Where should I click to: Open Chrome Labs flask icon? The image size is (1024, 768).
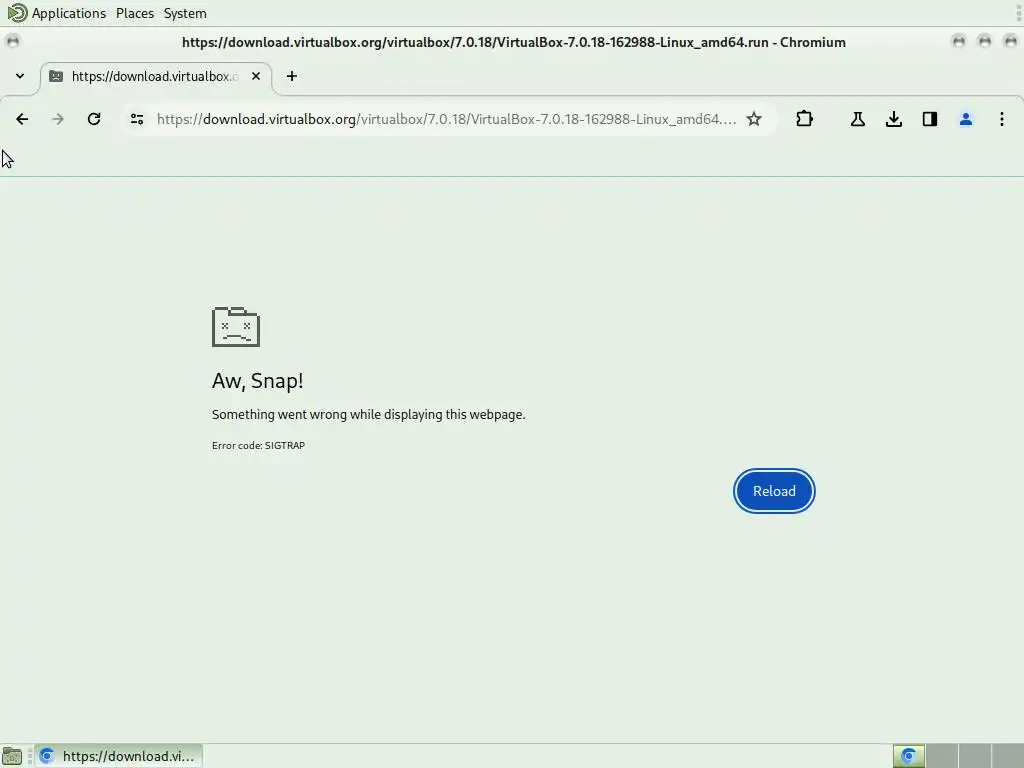857,119
